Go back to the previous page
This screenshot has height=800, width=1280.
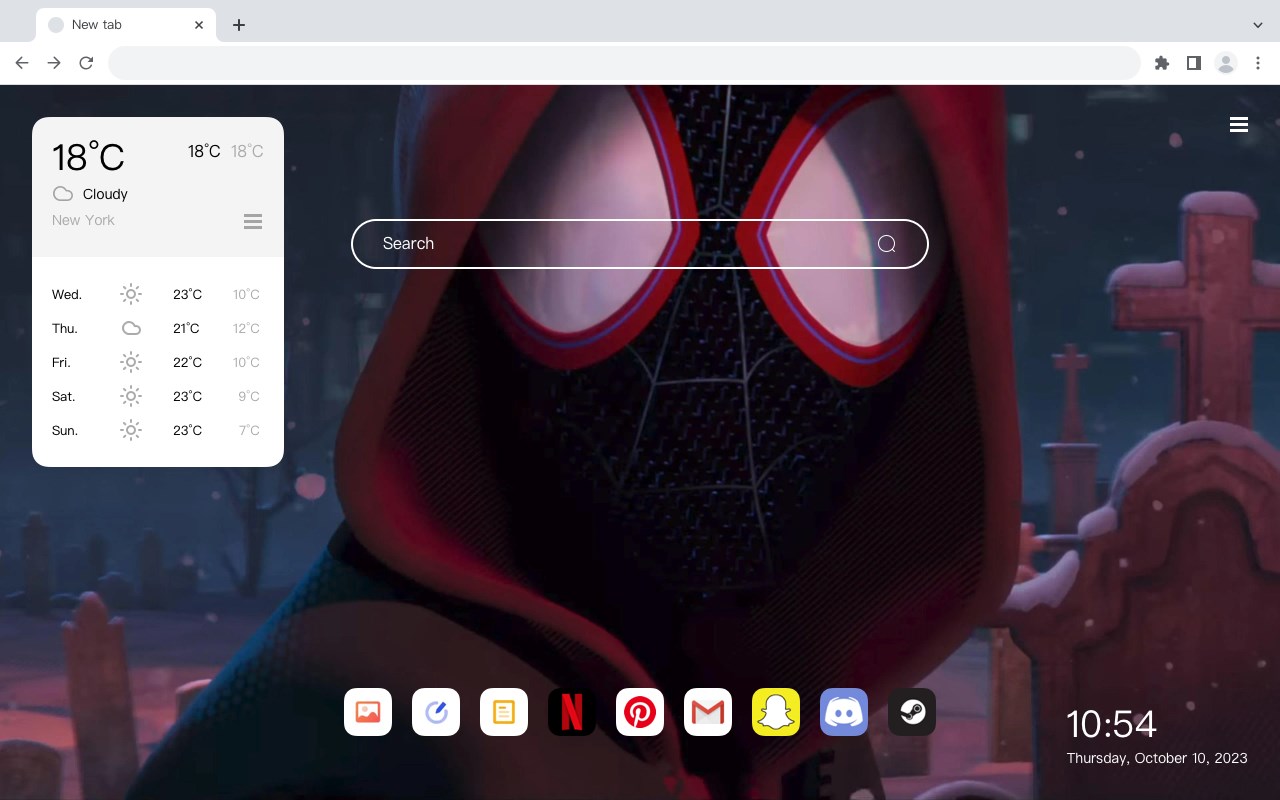(22, 63)
